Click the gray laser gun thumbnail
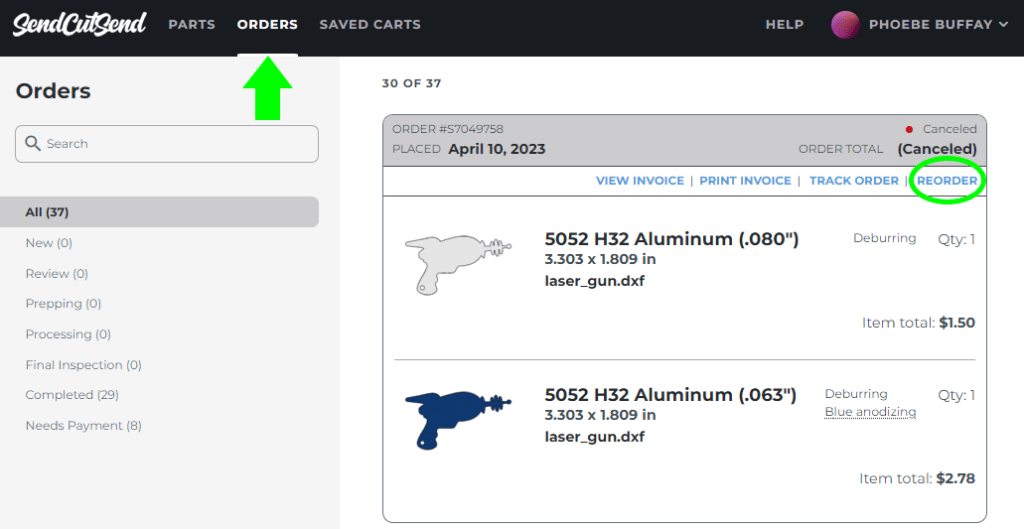Viewport: 1024px width, 529px height. point(458,264)
